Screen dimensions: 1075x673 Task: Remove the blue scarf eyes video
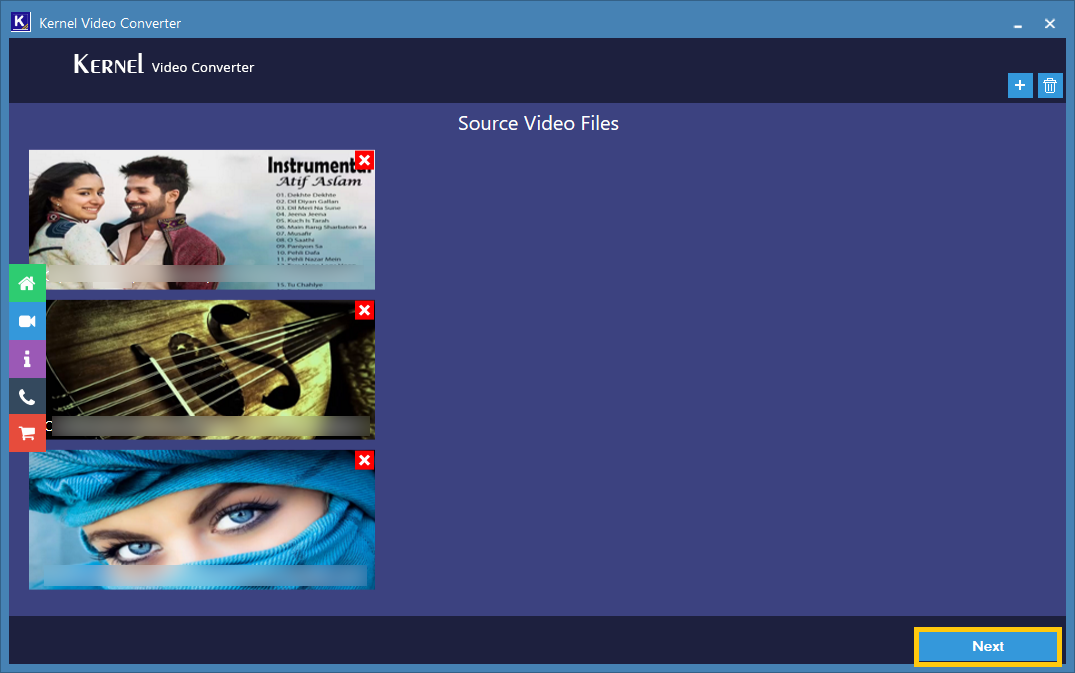pyautogui.click(x=365, y=460)
